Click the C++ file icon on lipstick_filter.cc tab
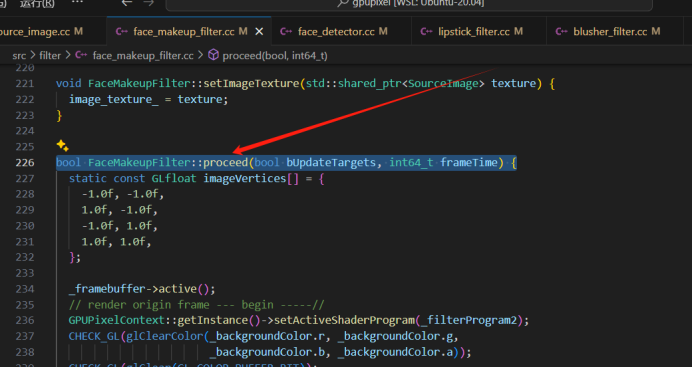Viewport: 692px width, 368px height. point(426,31)
